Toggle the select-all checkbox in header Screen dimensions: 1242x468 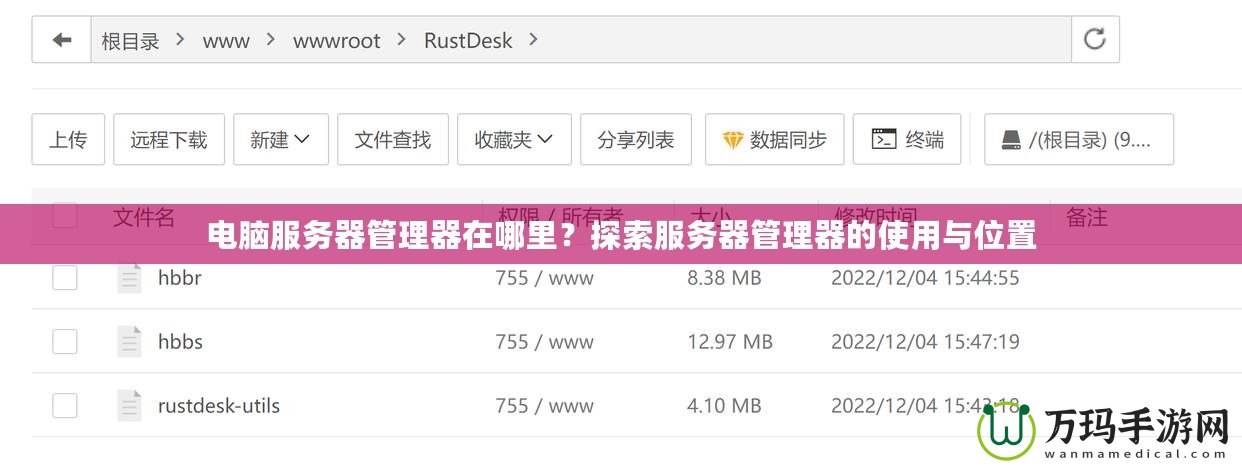point(65,215)
